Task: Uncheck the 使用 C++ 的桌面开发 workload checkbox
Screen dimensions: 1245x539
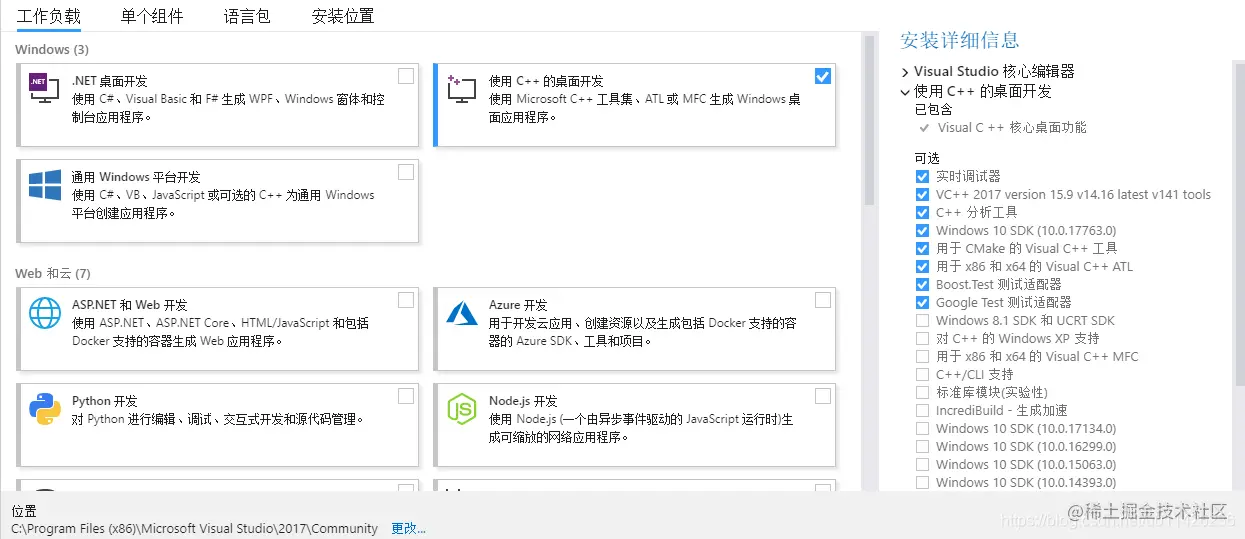Action: coord(822,76)
